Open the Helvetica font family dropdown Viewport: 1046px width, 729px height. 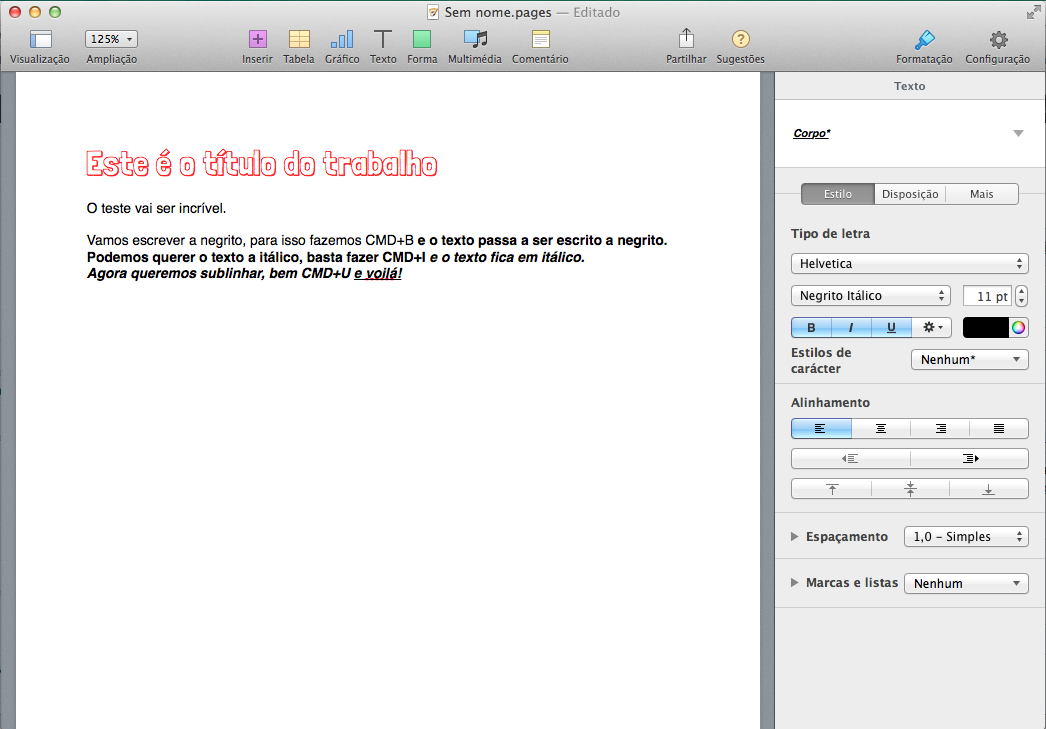pyautogui.click(x=910, y=263)
